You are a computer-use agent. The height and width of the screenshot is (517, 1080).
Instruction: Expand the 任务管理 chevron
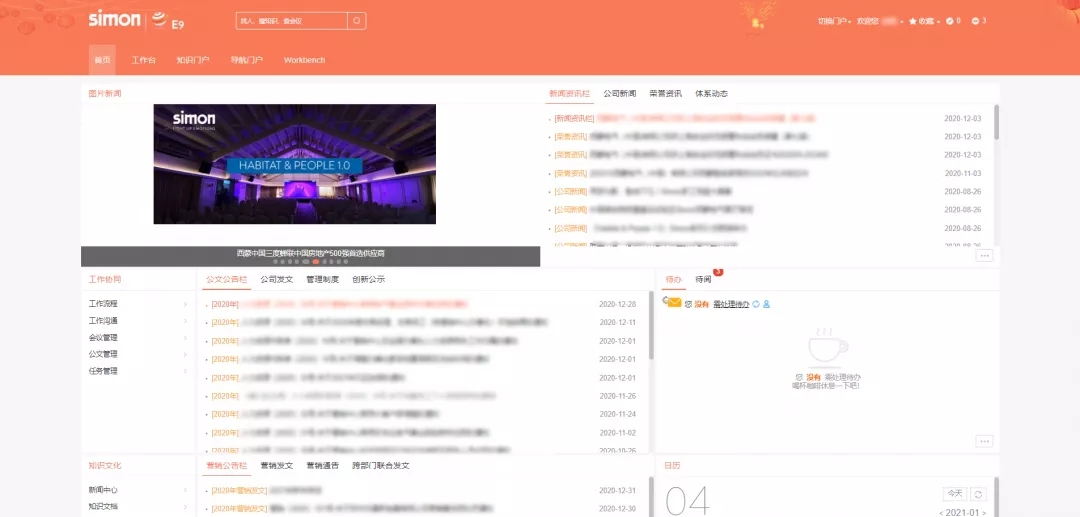point(185,371)
